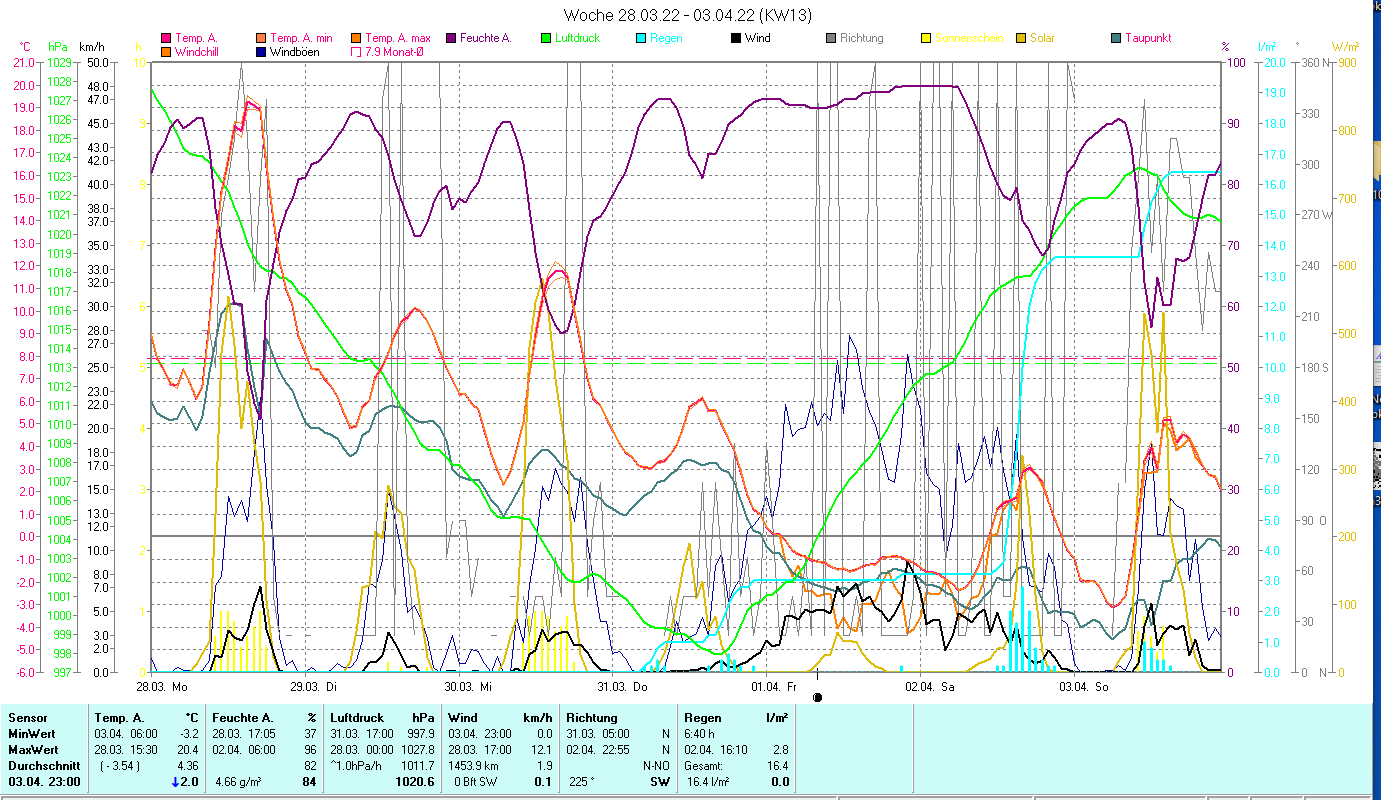1381x800 pixels.
Task: Click the orange Windchill legend swatch
Action: [166, 51]
